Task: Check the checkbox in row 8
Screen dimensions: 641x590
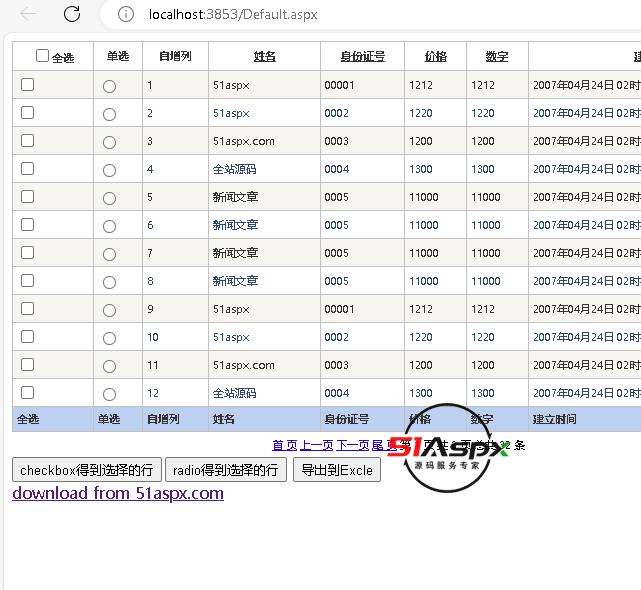Action: (27, 280)
